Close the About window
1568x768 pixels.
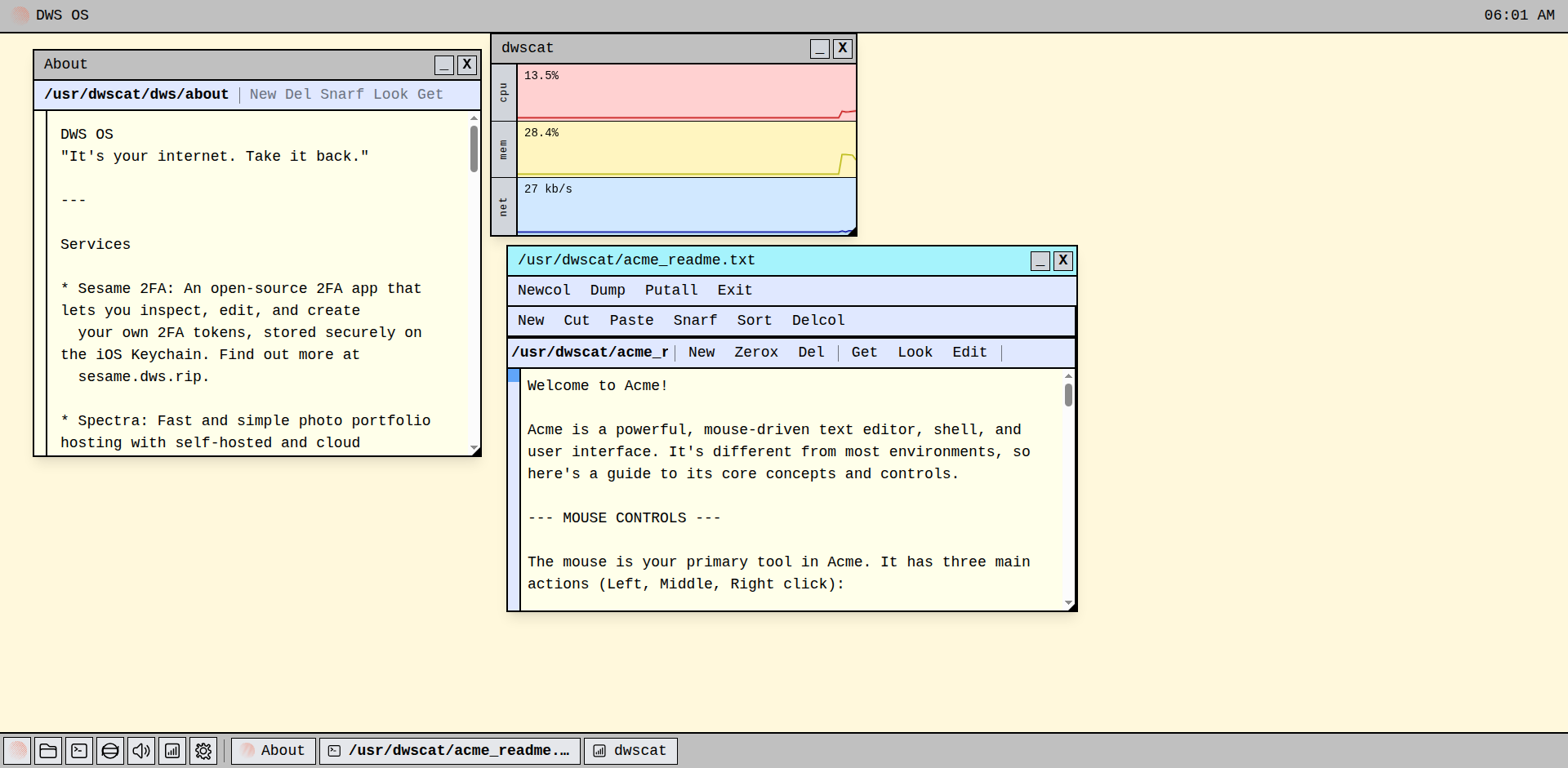tap(467, 64)
